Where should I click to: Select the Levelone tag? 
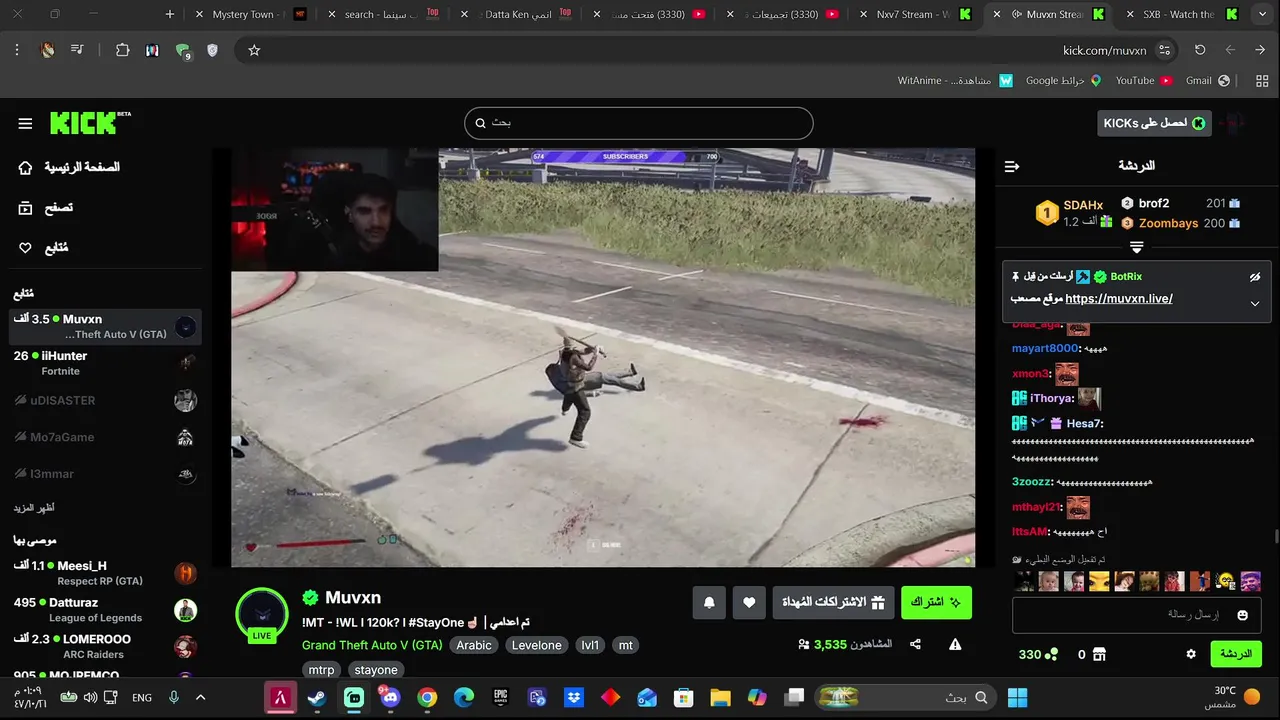point(536,645)
